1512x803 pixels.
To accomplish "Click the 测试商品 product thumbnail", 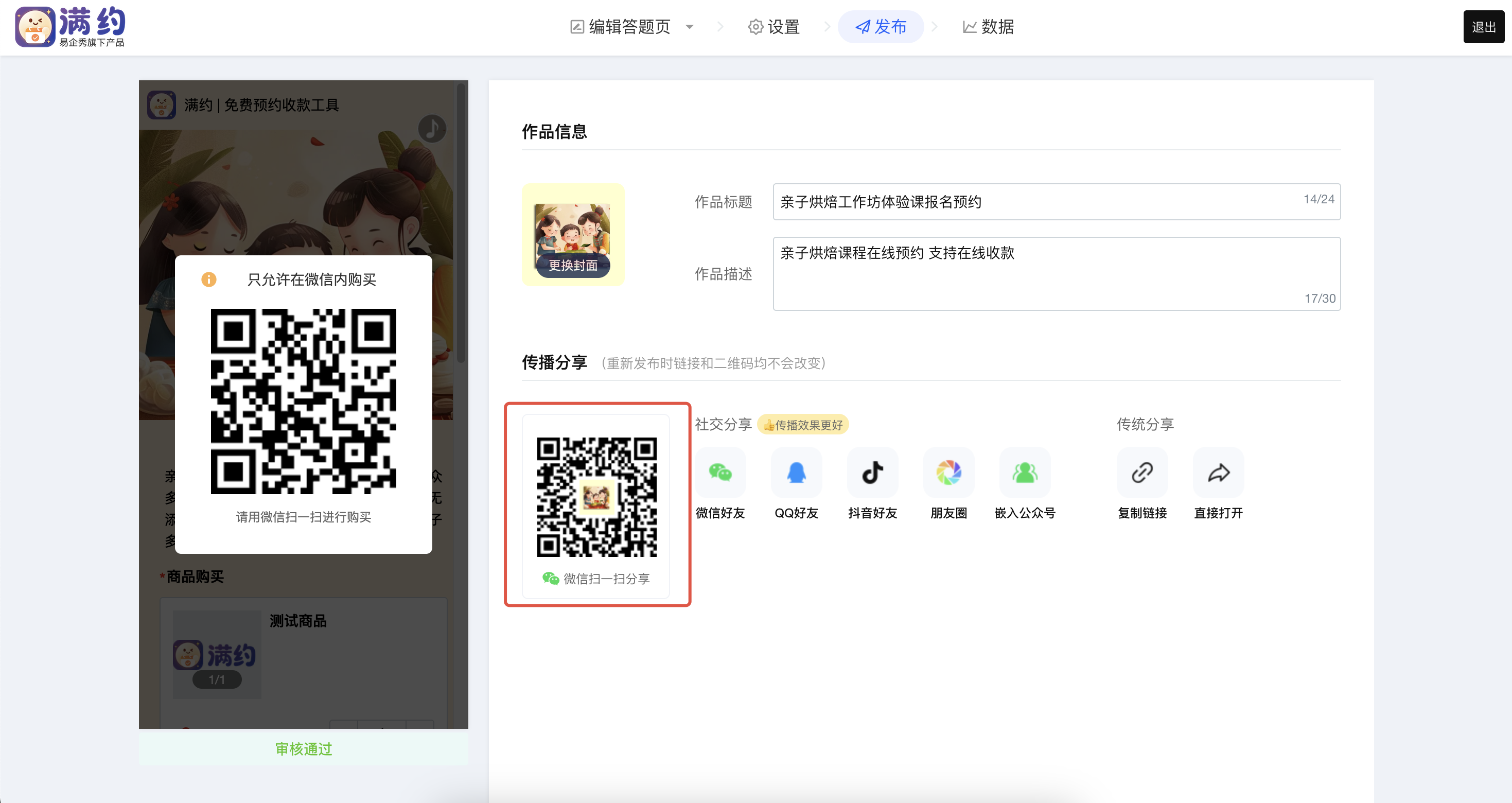I will 217,654.
